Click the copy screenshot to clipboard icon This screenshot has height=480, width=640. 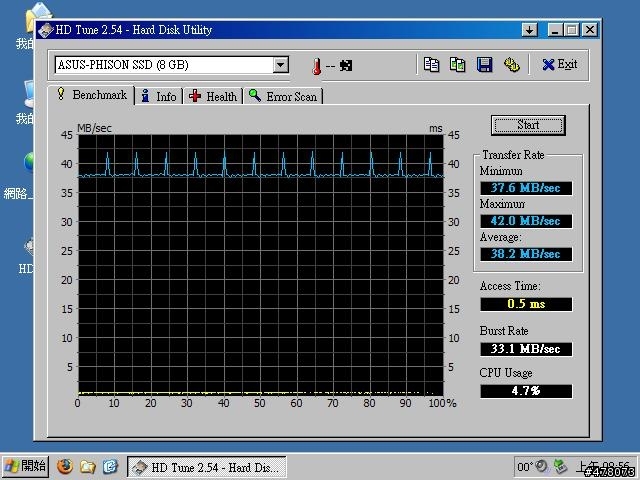tap(457, 64)
